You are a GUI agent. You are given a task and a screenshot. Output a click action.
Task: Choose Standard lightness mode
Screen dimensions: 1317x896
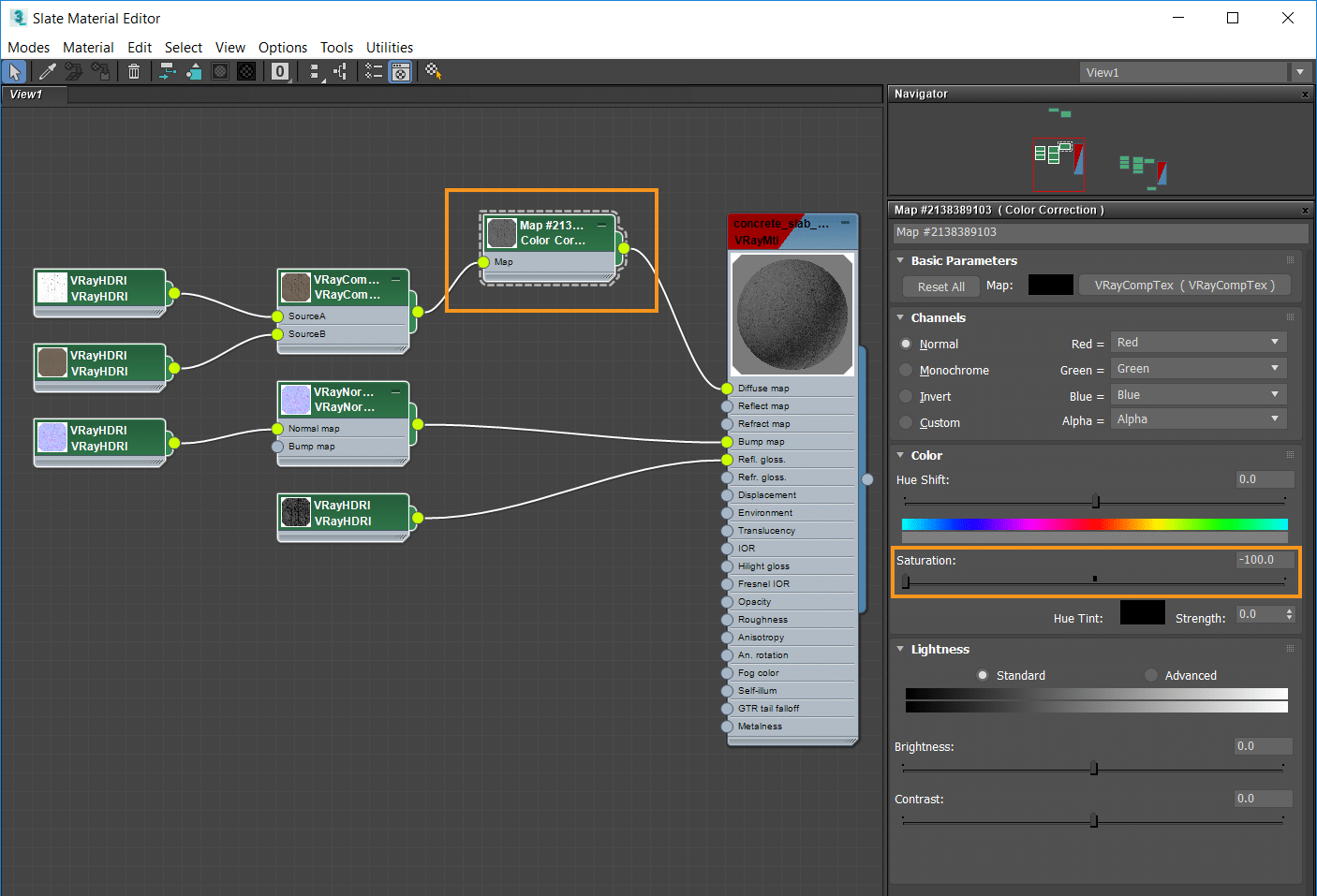point(983,675)
